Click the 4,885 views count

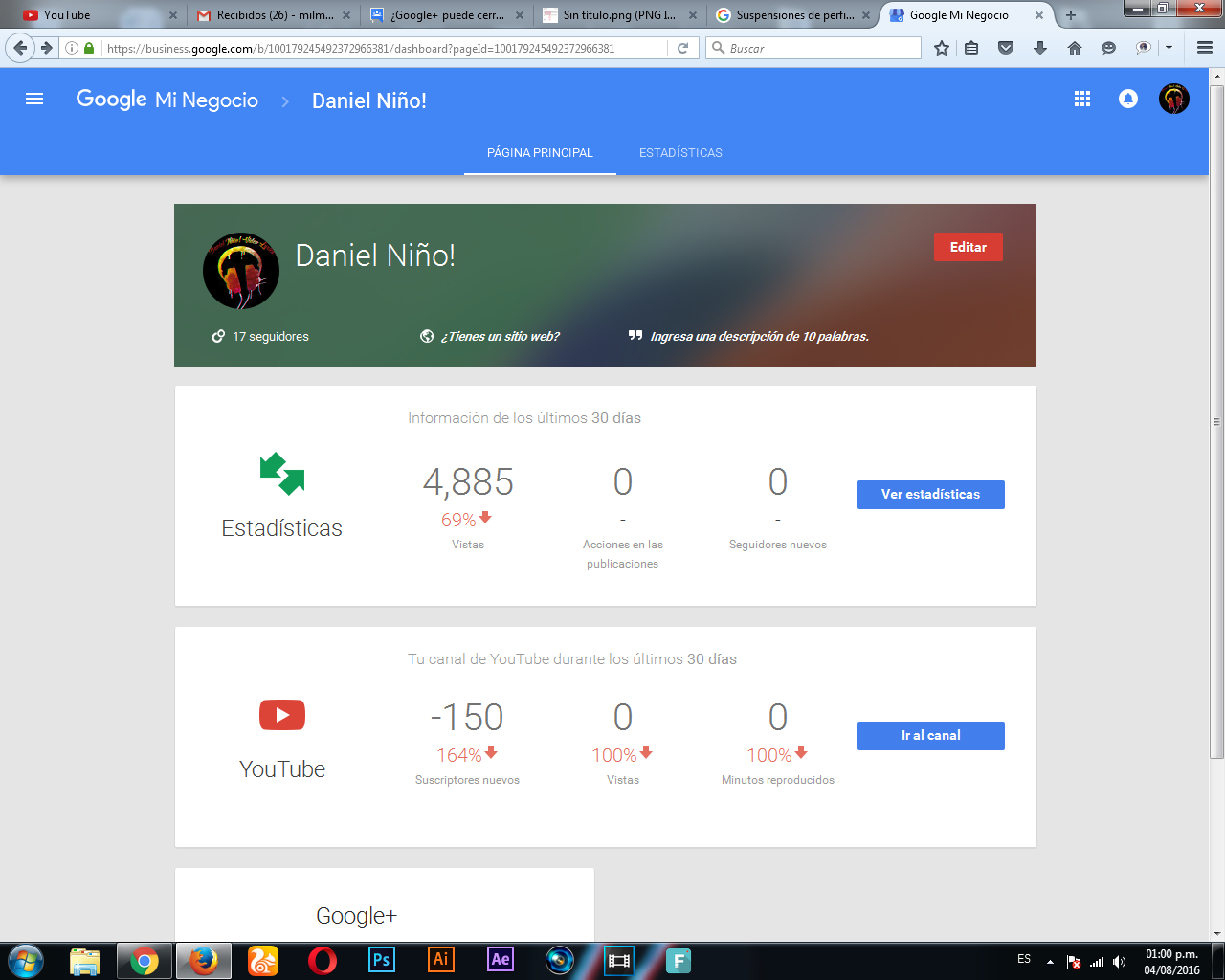point(468,482)
